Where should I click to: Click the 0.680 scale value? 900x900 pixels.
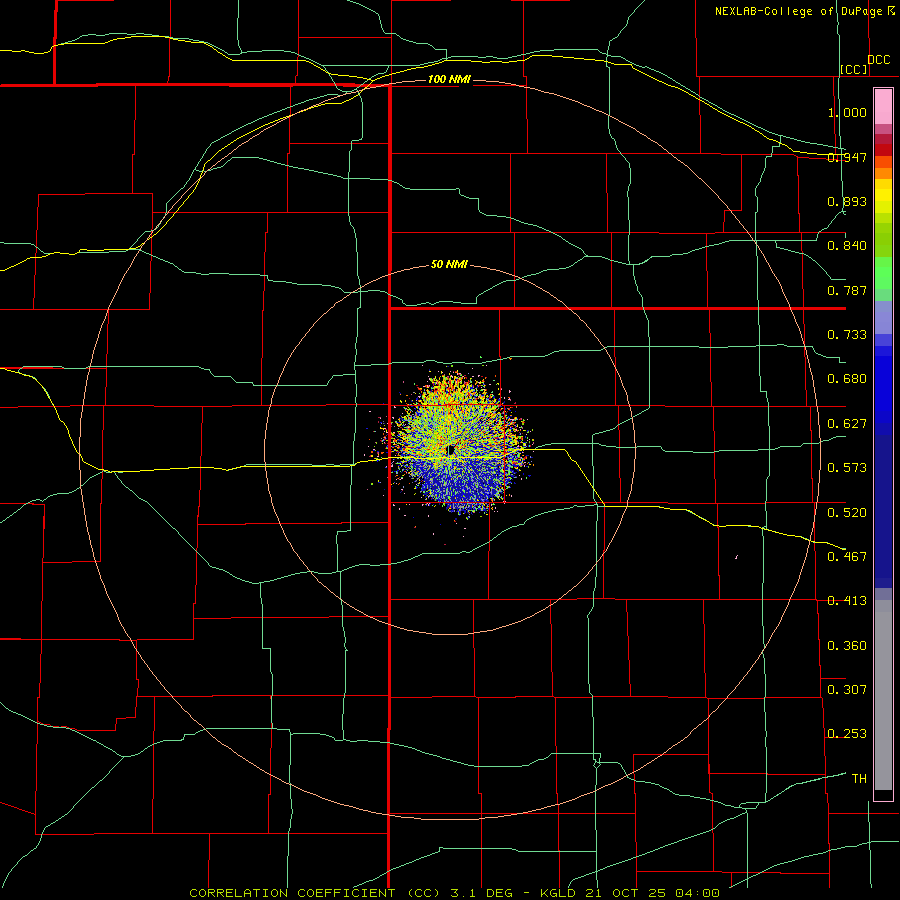tap(847, 379)
